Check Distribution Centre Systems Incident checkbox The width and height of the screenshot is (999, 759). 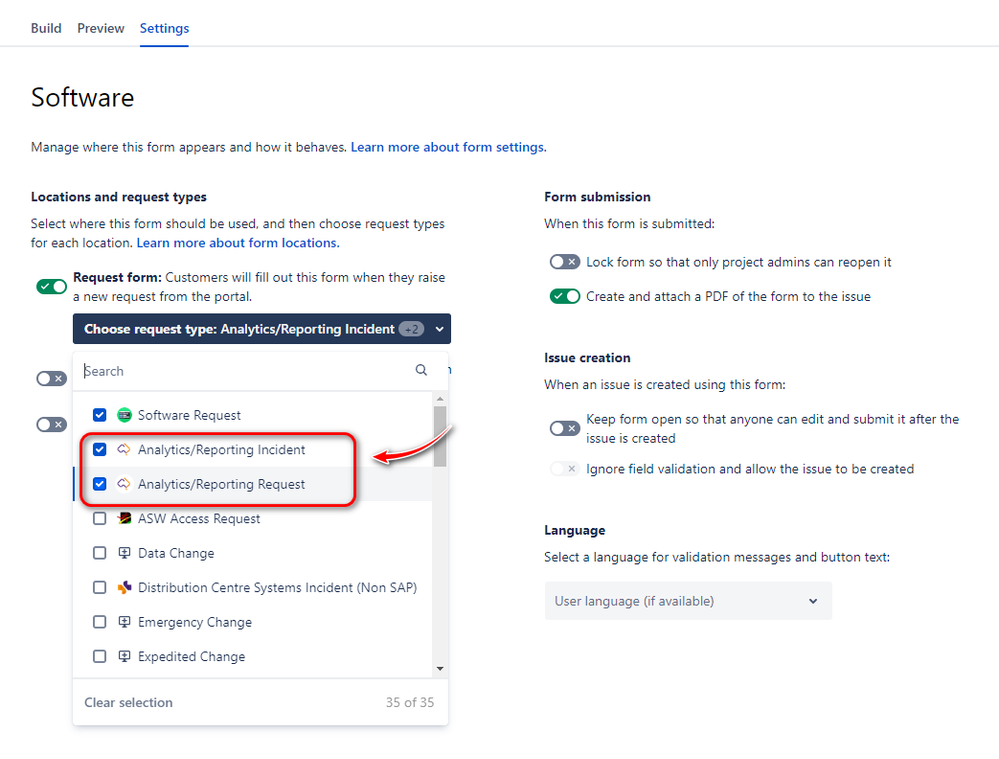(99, 587)
